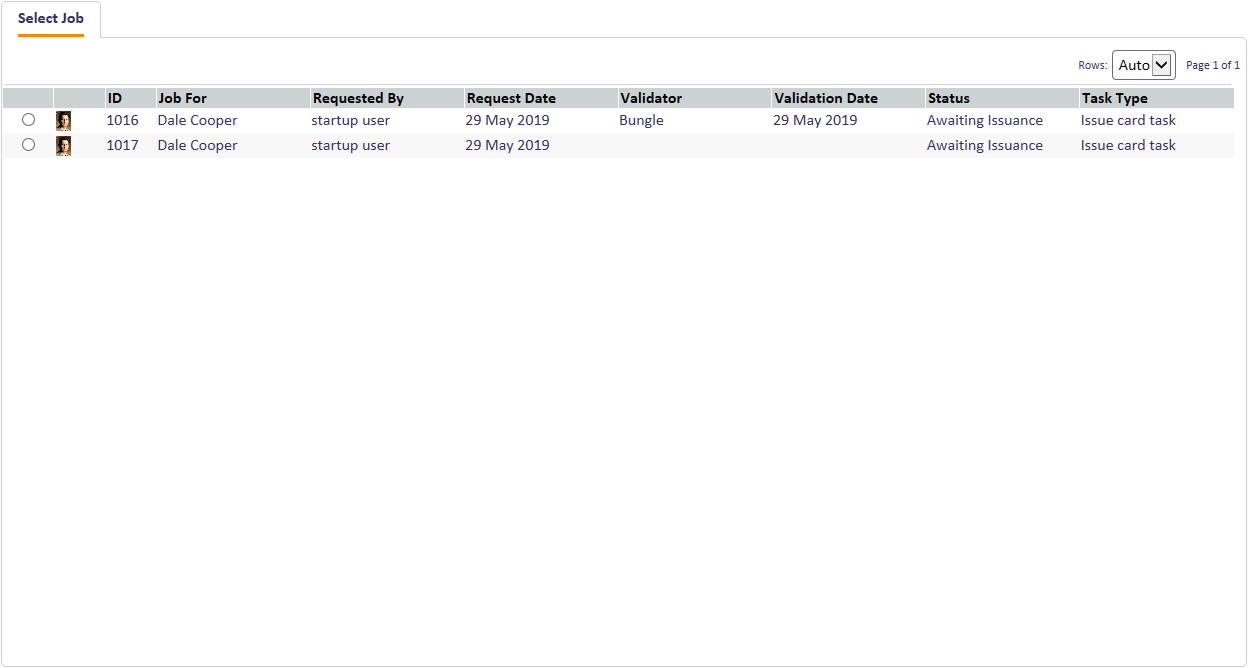Select the radio button for job 1017
The image size is (1248, 668).
(28, 145)
